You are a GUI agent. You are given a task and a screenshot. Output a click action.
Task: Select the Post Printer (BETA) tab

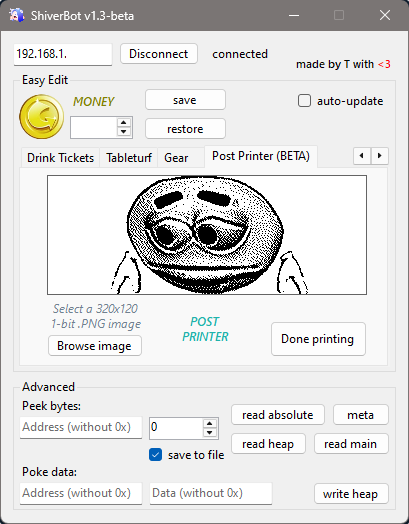tap(261, 156)
